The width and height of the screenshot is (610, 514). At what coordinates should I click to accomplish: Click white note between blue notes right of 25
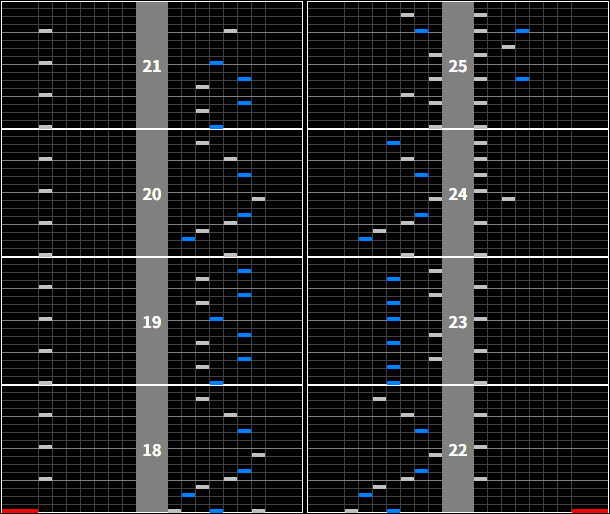pos(508,47)
